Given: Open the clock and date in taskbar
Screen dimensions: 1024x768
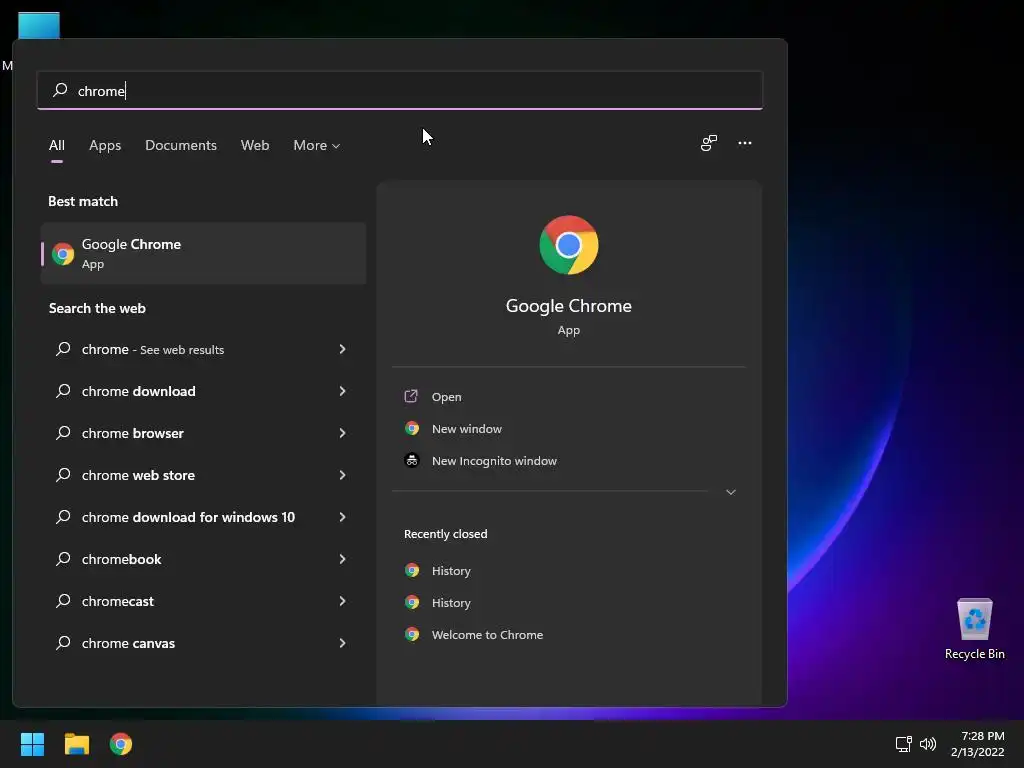Looking at the screenshot, I should [x=978, y=744].
